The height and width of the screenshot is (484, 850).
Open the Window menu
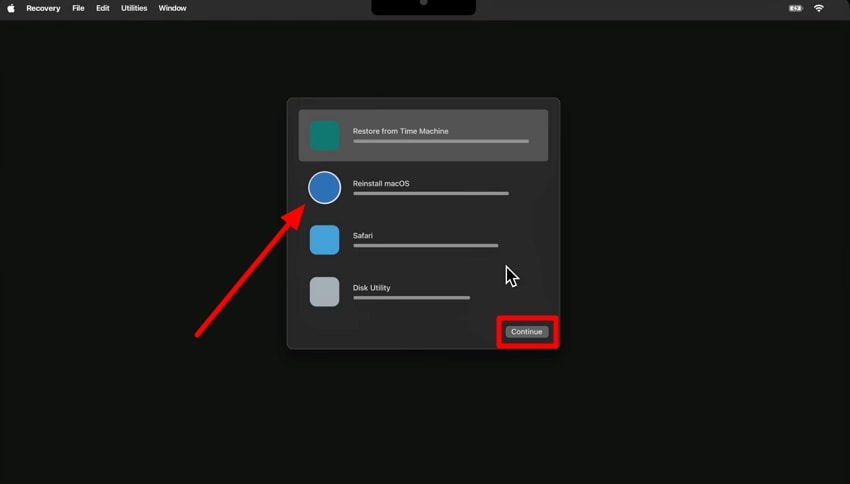pyautogui.click(x=172, y=8)
